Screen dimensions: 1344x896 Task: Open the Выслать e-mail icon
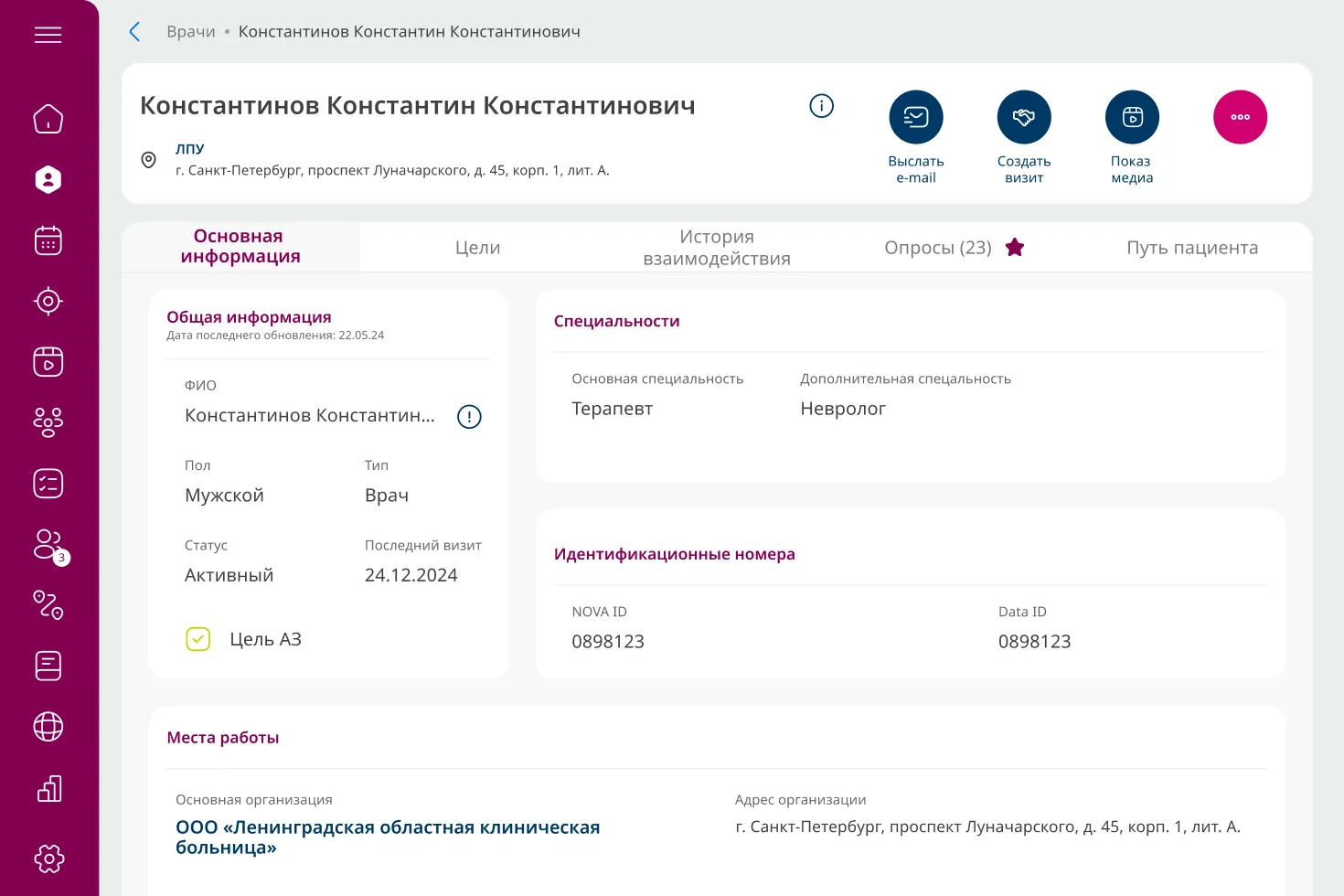coord(916,117)
